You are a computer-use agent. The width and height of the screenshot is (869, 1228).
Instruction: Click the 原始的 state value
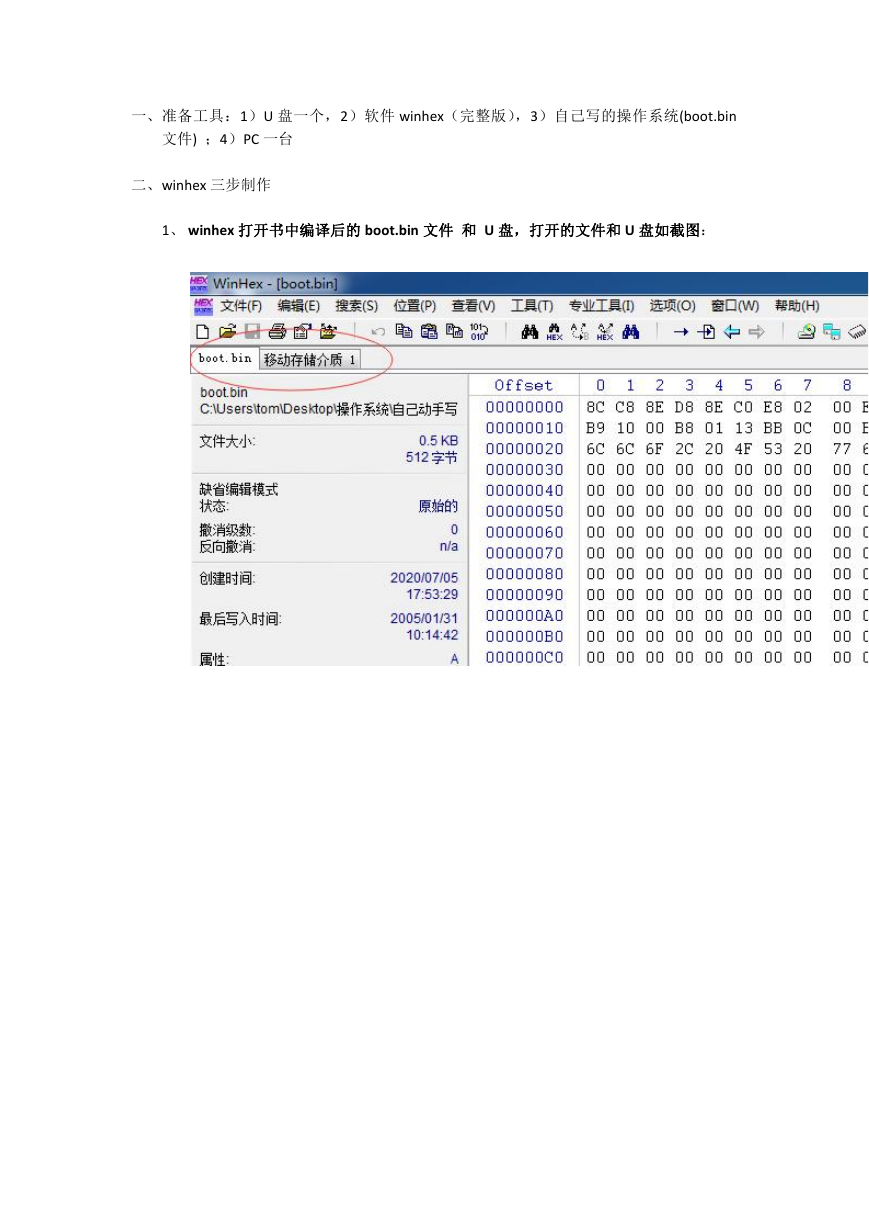click(438, 507)
